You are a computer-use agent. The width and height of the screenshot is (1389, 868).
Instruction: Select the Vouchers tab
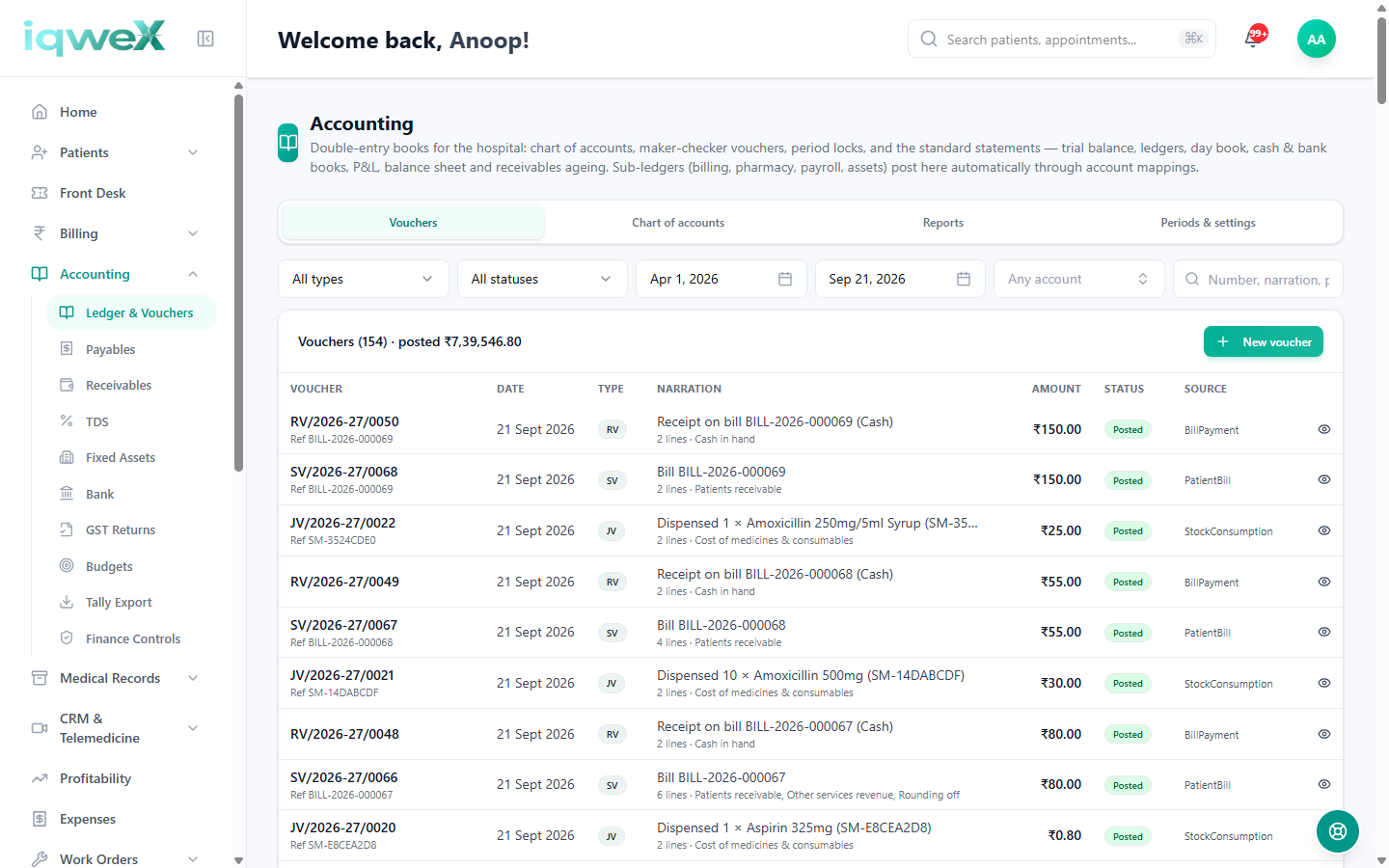coord(413,223)
